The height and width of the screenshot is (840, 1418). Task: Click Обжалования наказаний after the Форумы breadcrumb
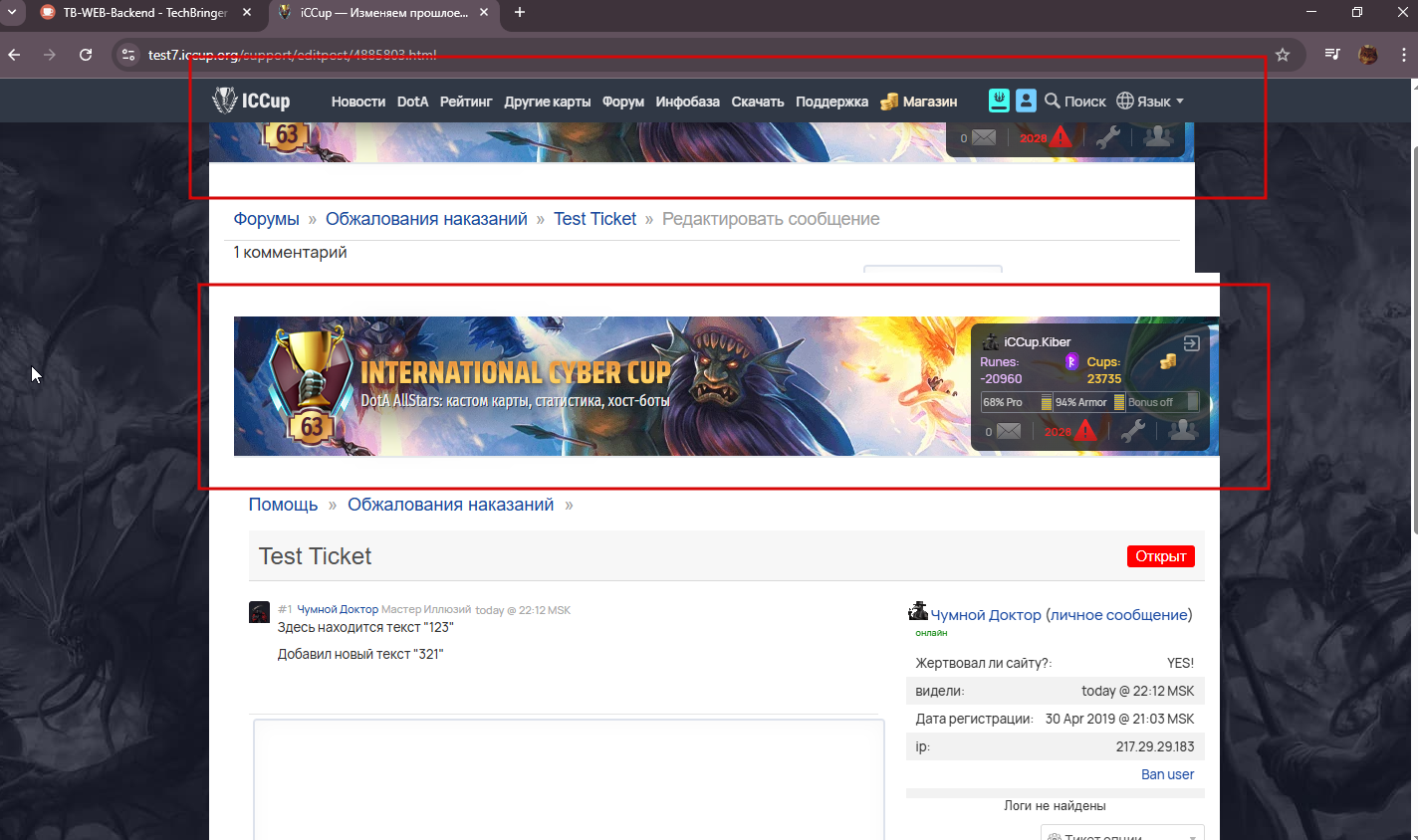tap(426, 219)
